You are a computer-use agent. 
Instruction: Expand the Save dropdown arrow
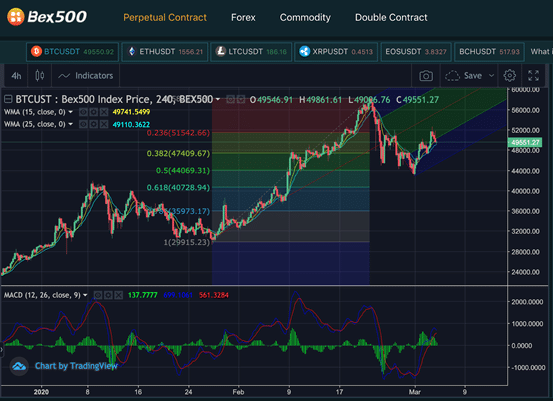(491, 75)
